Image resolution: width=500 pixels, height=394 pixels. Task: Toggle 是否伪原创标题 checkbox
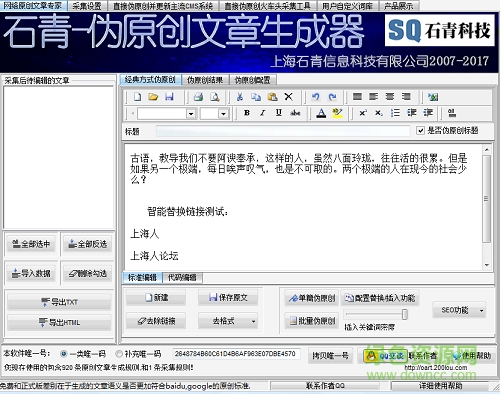tap(421, 130)
